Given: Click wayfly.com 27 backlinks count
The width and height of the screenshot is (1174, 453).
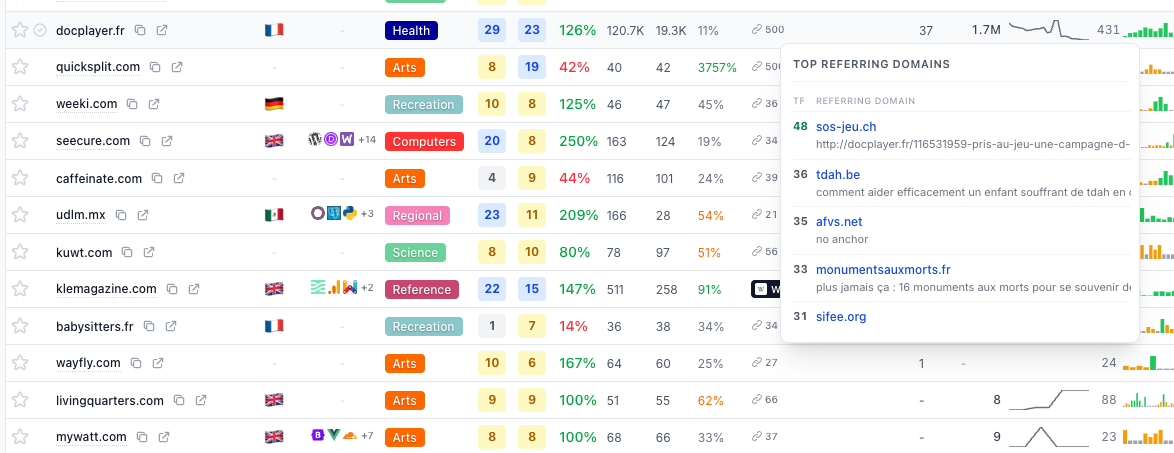Looking at the screenshot, I should pos(765,363).
